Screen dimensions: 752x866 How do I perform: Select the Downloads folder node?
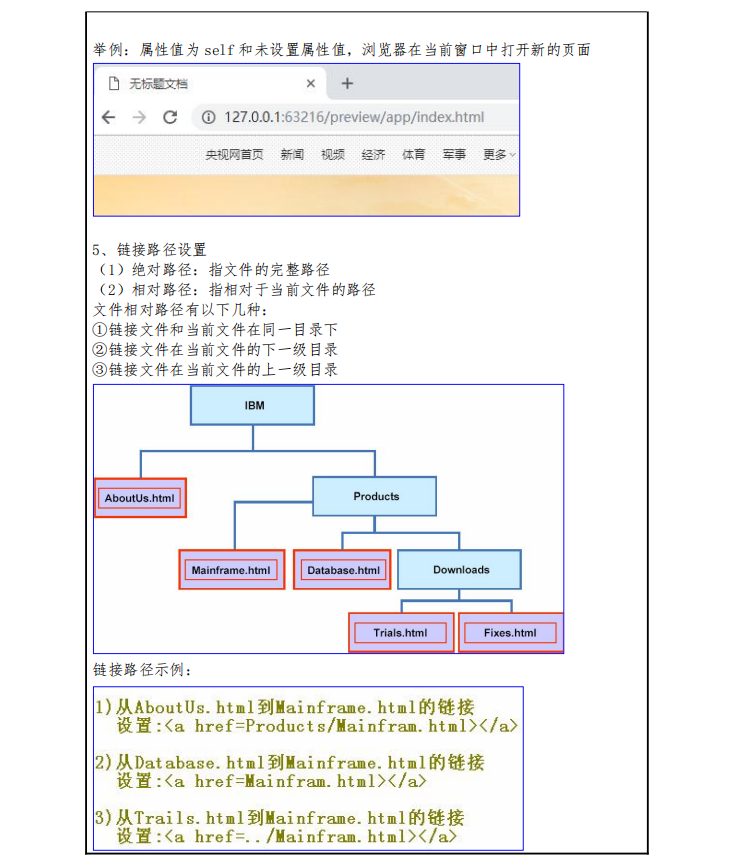[460, 570]
